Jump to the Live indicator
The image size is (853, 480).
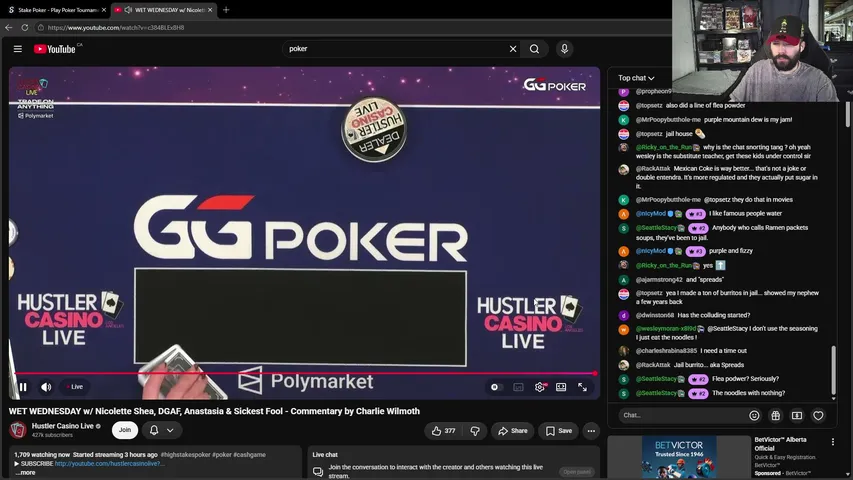pos(75,387)
